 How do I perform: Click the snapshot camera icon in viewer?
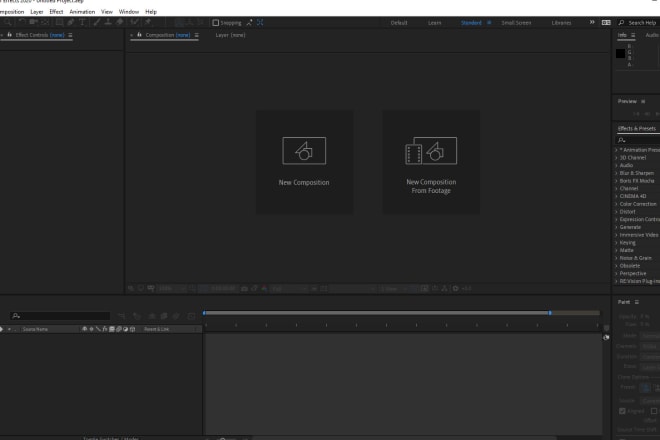point(244,288)
